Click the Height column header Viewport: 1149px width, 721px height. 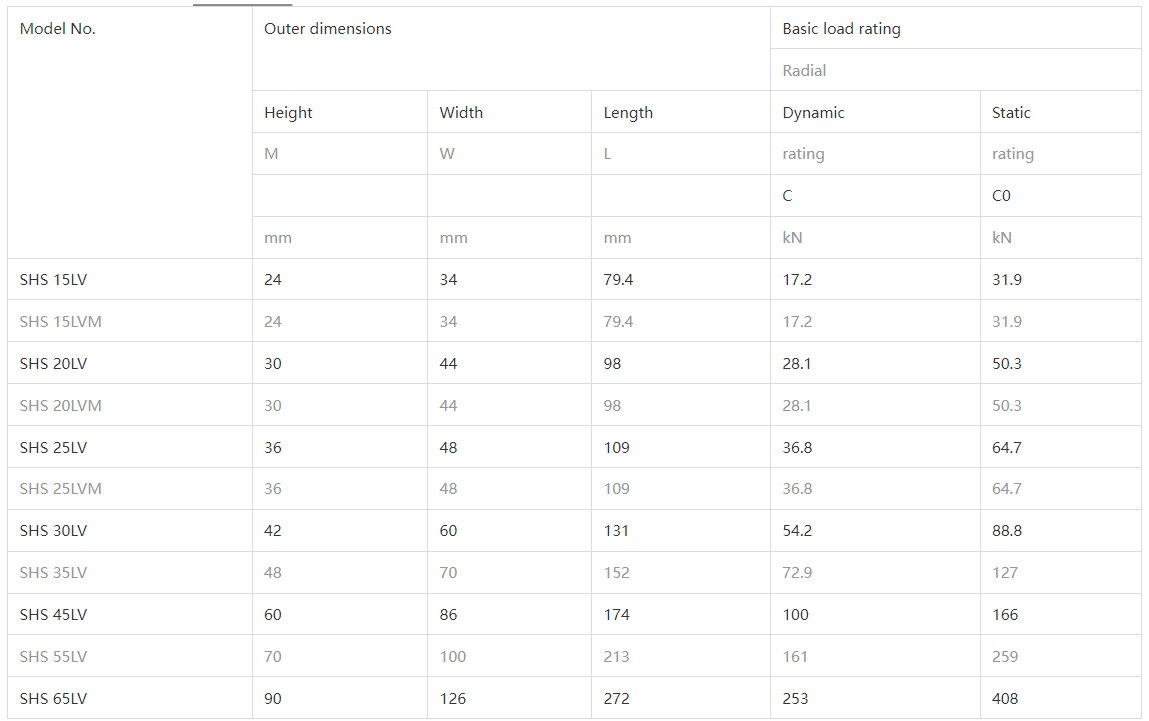288,113
